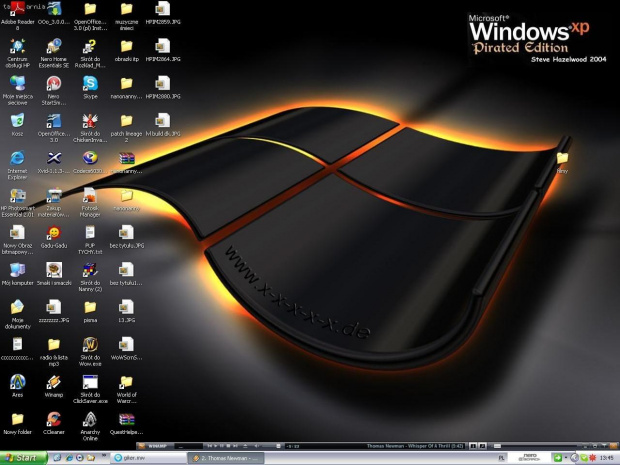The height and width of the screenshot is (465, 620).
Task: Launch Internet Explorer from Quick Launch
Action: click(x=69, y=457)
